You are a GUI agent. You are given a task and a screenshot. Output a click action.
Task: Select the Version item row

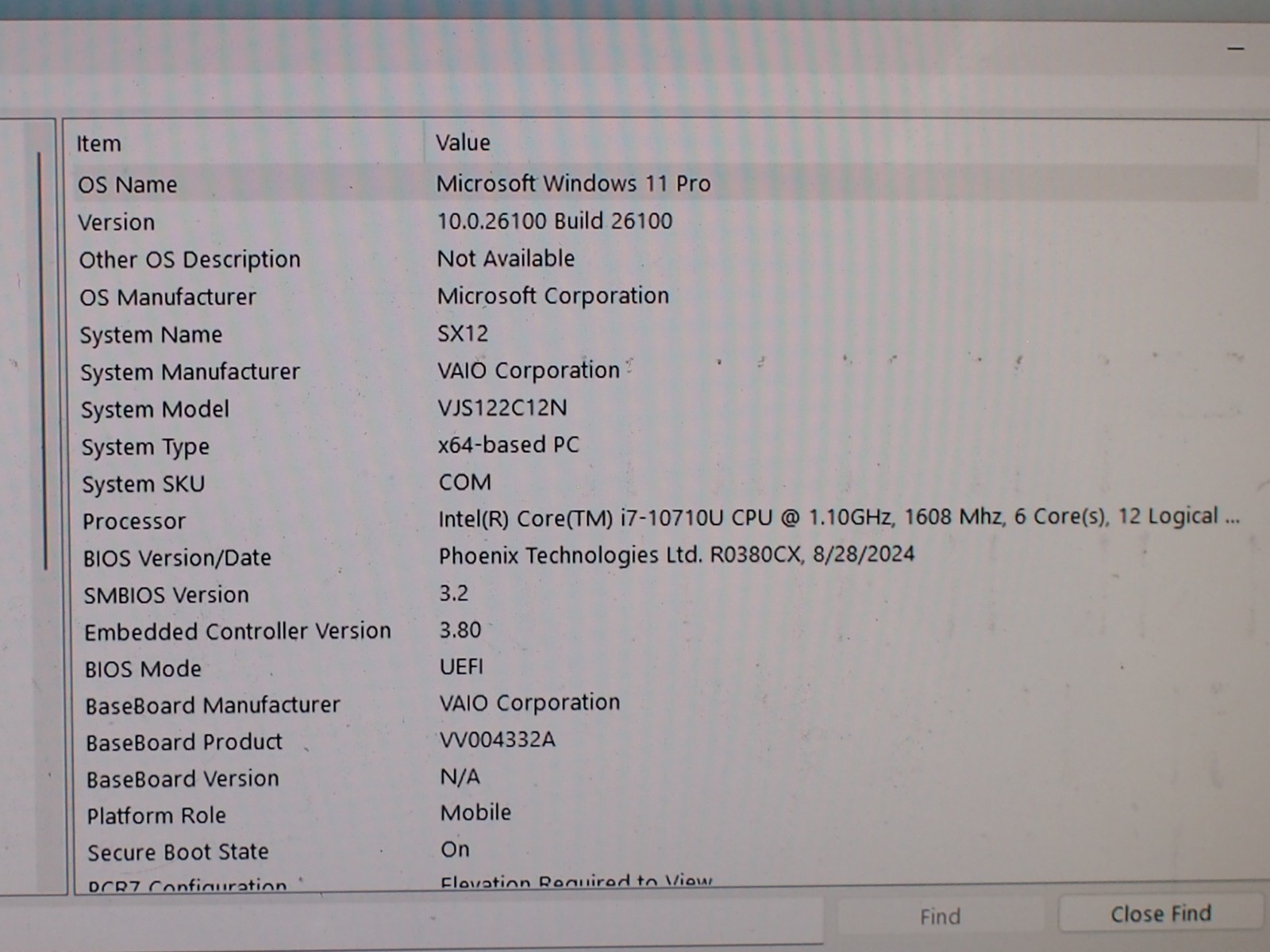pyautogui.click(x=665, y=221)
